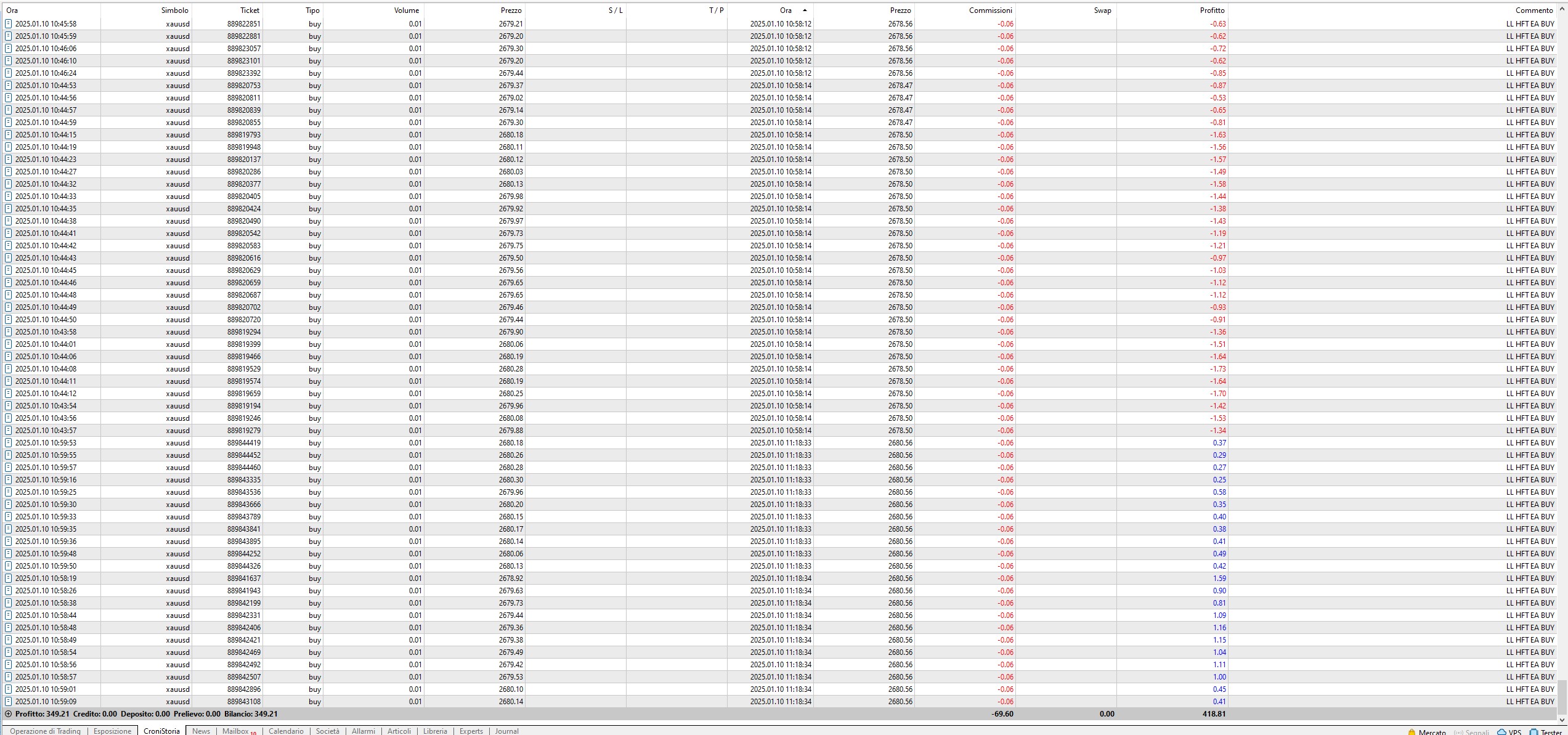This screenshot has height=735, width=1568.
Task: Click the order icon of ticket 889820811 row
Action: click(x=9, y=98)
